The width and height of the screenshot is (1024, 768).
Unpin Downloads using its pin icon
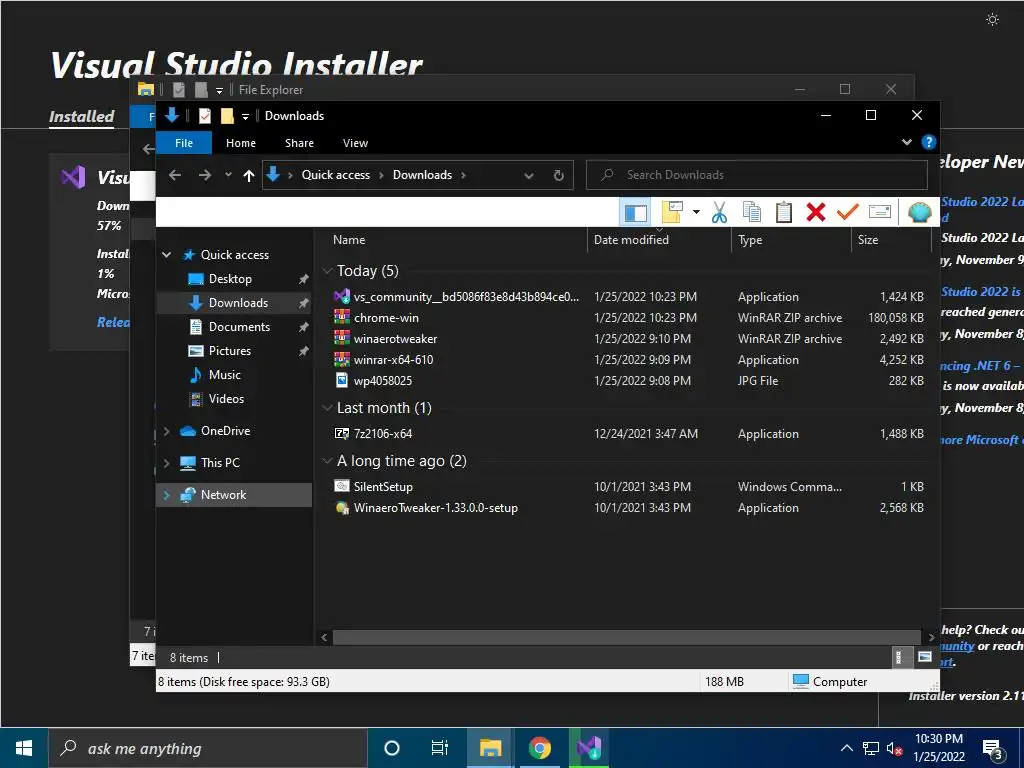click(303, 303)
